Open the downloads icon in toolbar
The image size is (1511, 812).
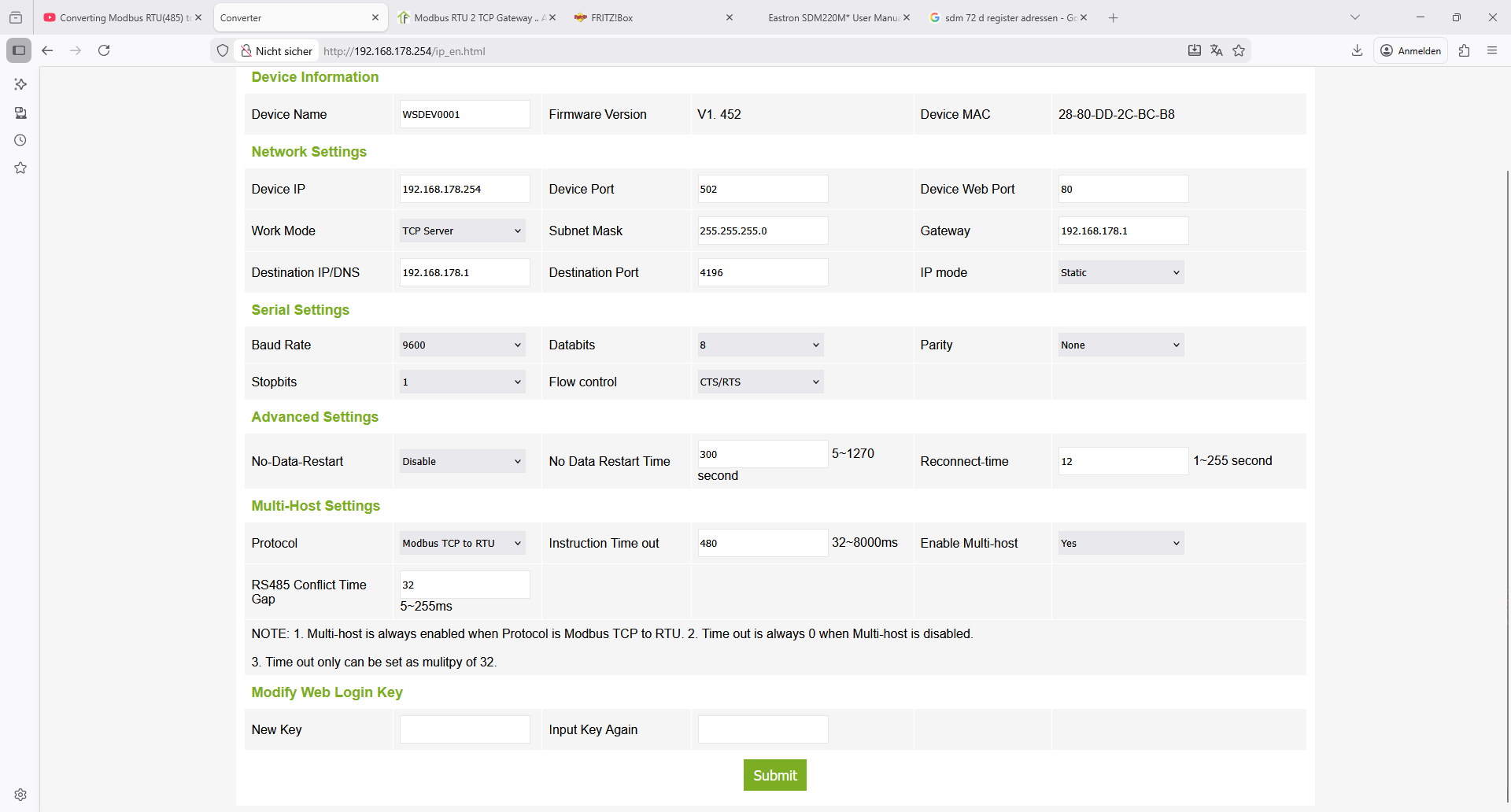click(1357, 50)
